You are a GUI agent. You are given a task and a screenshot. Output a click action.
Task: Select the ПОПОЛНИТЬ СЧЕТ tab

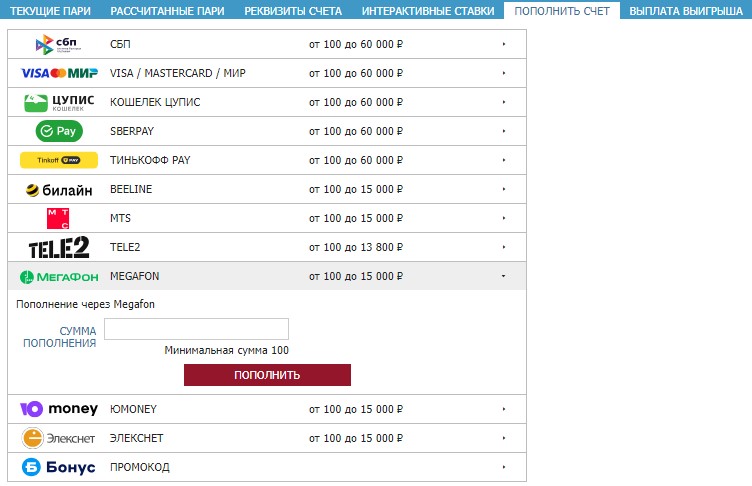coord(562,11)
